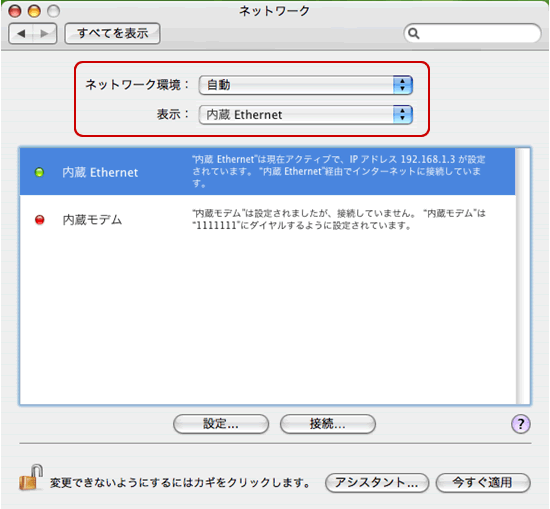This screenshot has height=509, width=550.
Task: Click the yellow minimize window button
Action: (x=34, y=11)
